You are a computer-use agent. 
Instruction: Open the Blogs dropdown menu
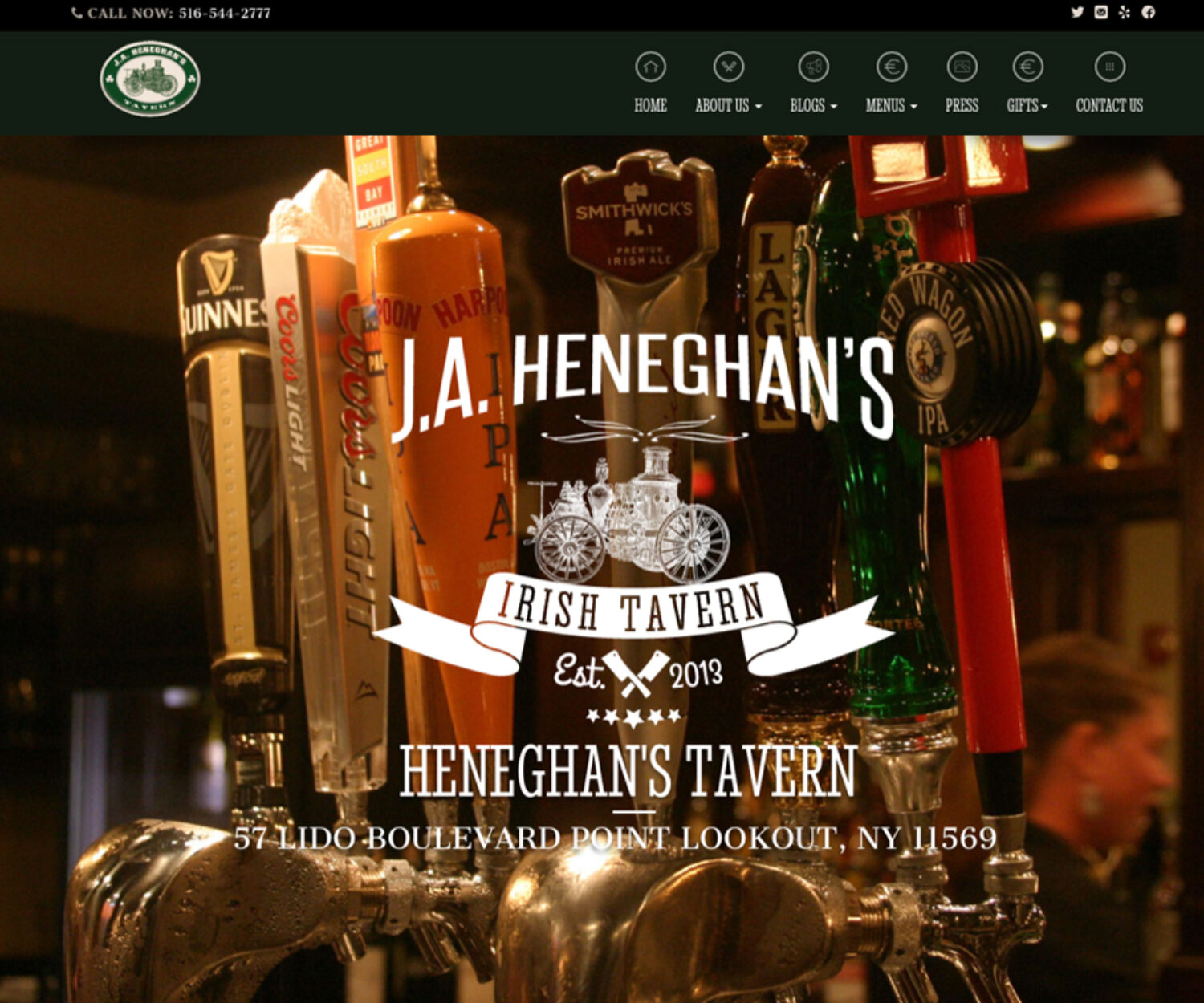click(x=813, y=106)
